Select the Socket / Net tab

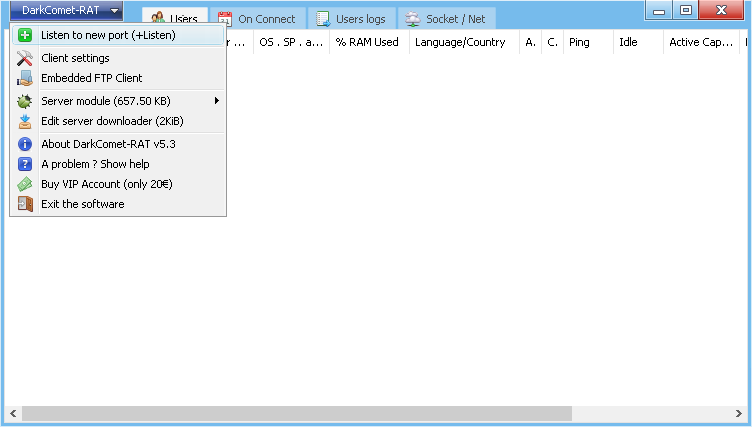(x=445, y=19)
